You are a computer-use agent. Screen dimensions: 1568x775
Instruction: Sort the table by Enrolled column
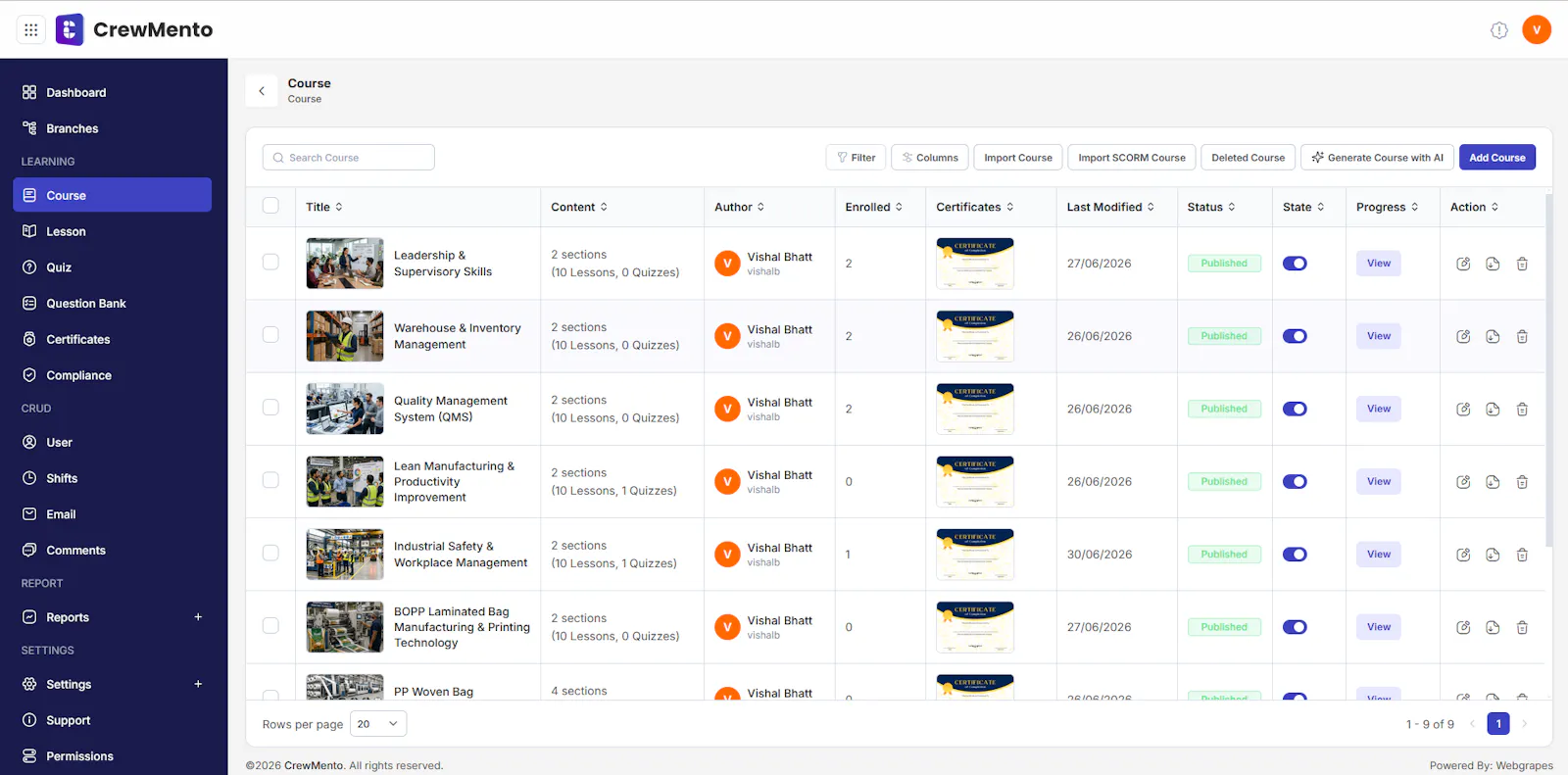click(x=874, y=207)
